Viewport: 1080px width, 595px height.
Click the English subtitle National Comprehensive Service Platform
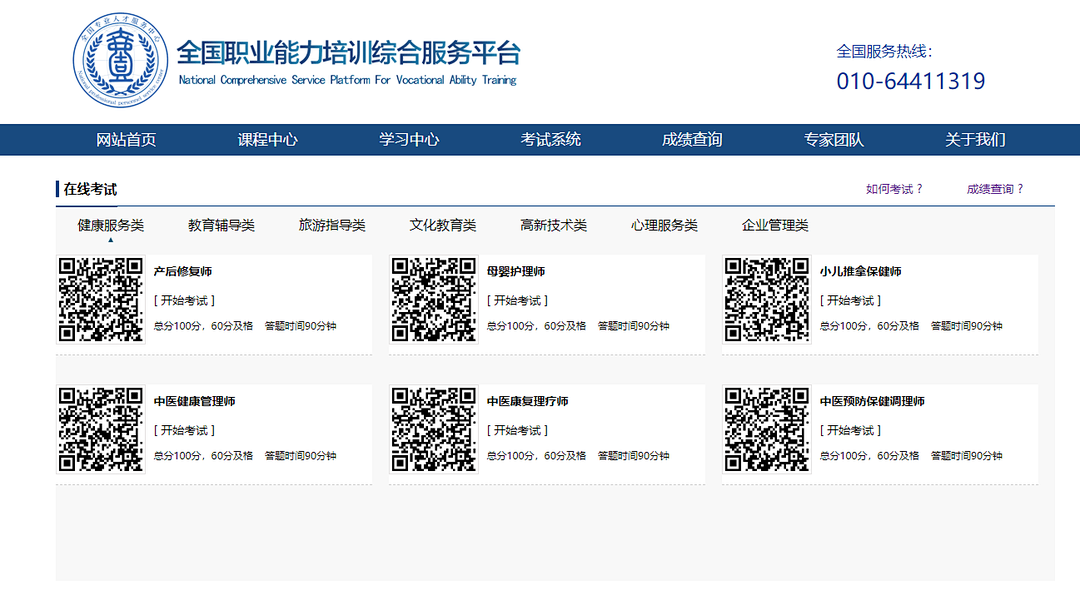[x=347, y=80]
